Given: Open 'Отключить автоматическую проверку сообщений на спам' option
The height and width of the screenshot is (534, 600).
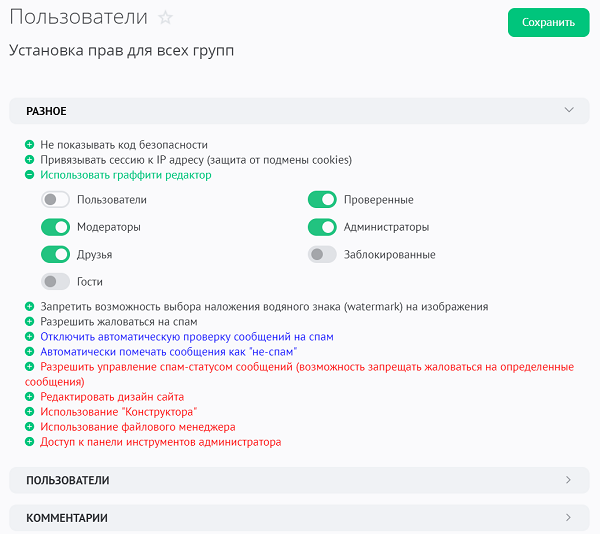Looking at the screenshot, I should click(x=186, y=337).
